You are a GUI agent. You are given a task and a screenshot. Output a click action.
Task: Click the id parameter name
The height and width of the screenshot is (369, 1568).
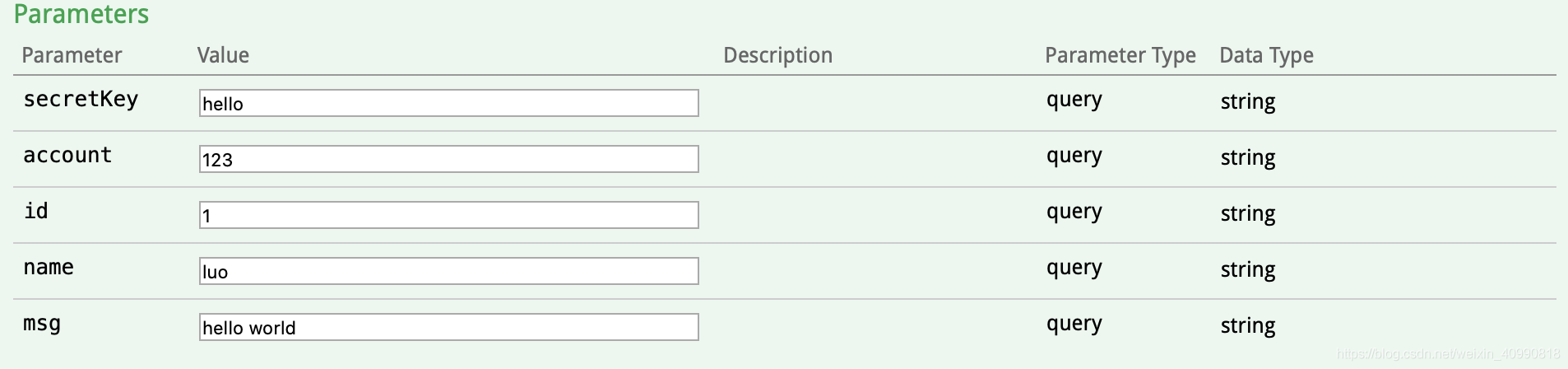[x=36, y=212]
